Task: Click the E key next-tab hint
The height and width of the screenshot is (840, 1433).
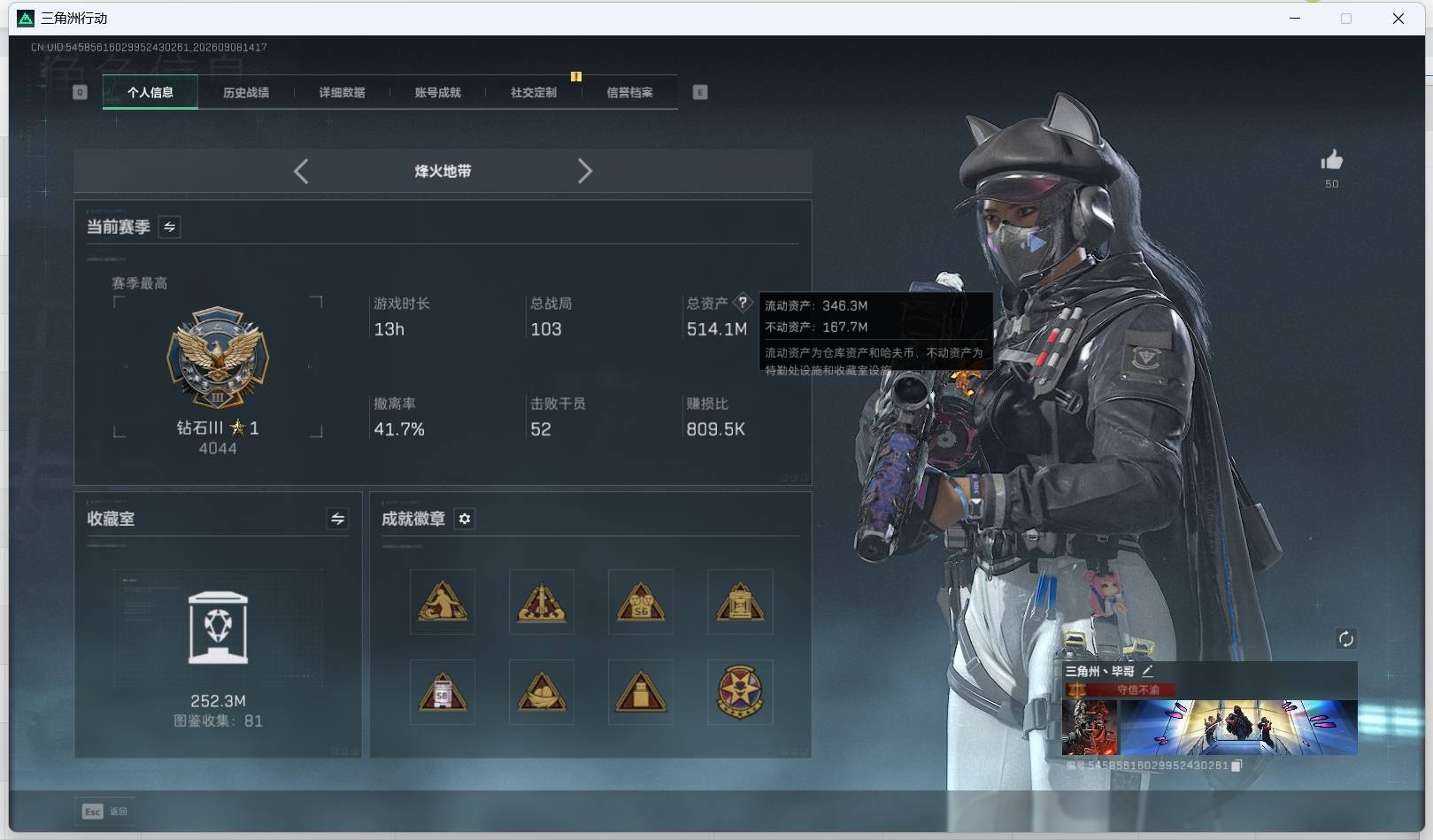Action: 700,92
